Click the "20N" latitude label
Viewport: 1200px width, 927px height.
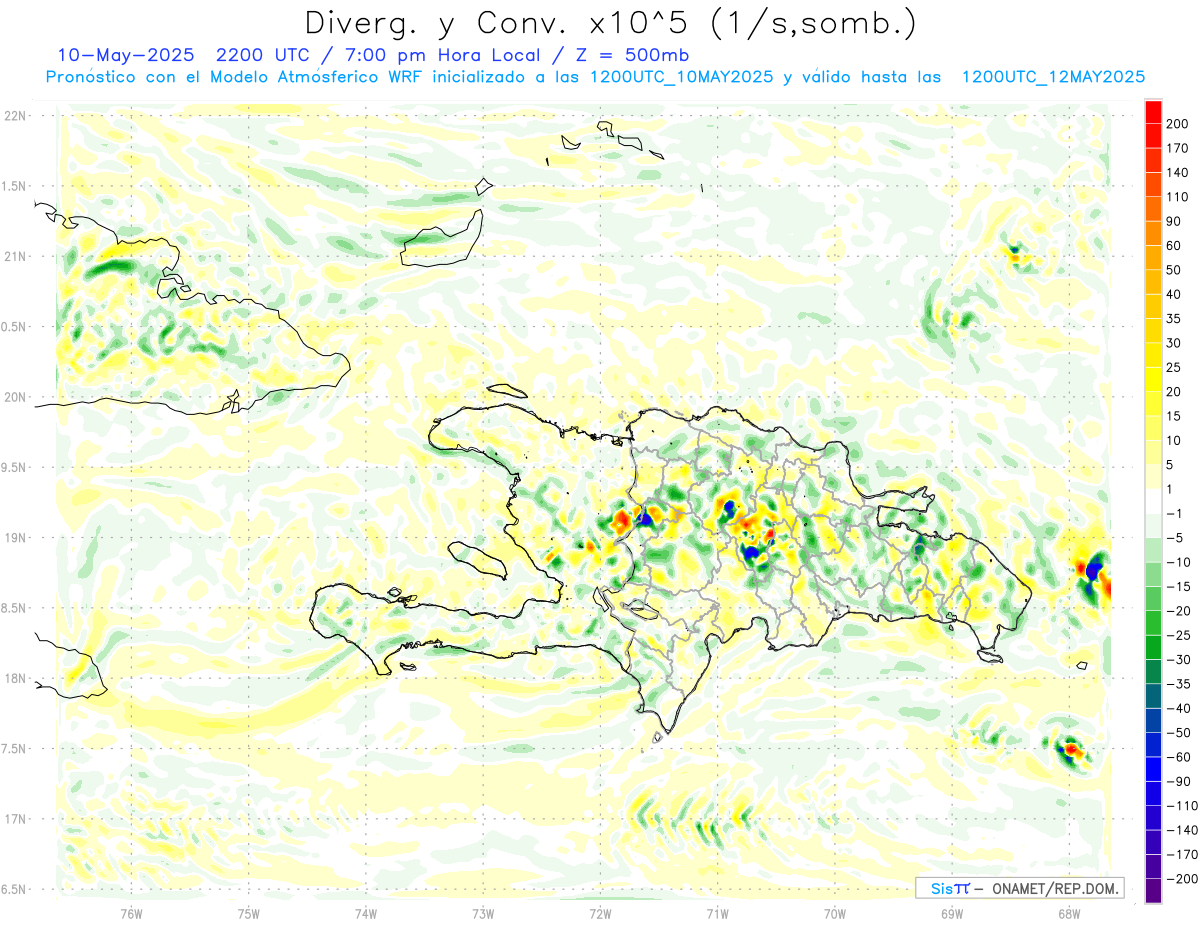tap(15, 397)
